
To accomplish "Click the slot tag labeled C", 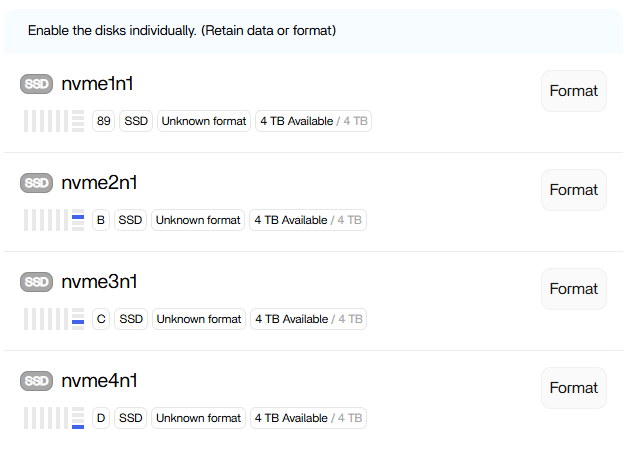I will click(x=100, y=319).
